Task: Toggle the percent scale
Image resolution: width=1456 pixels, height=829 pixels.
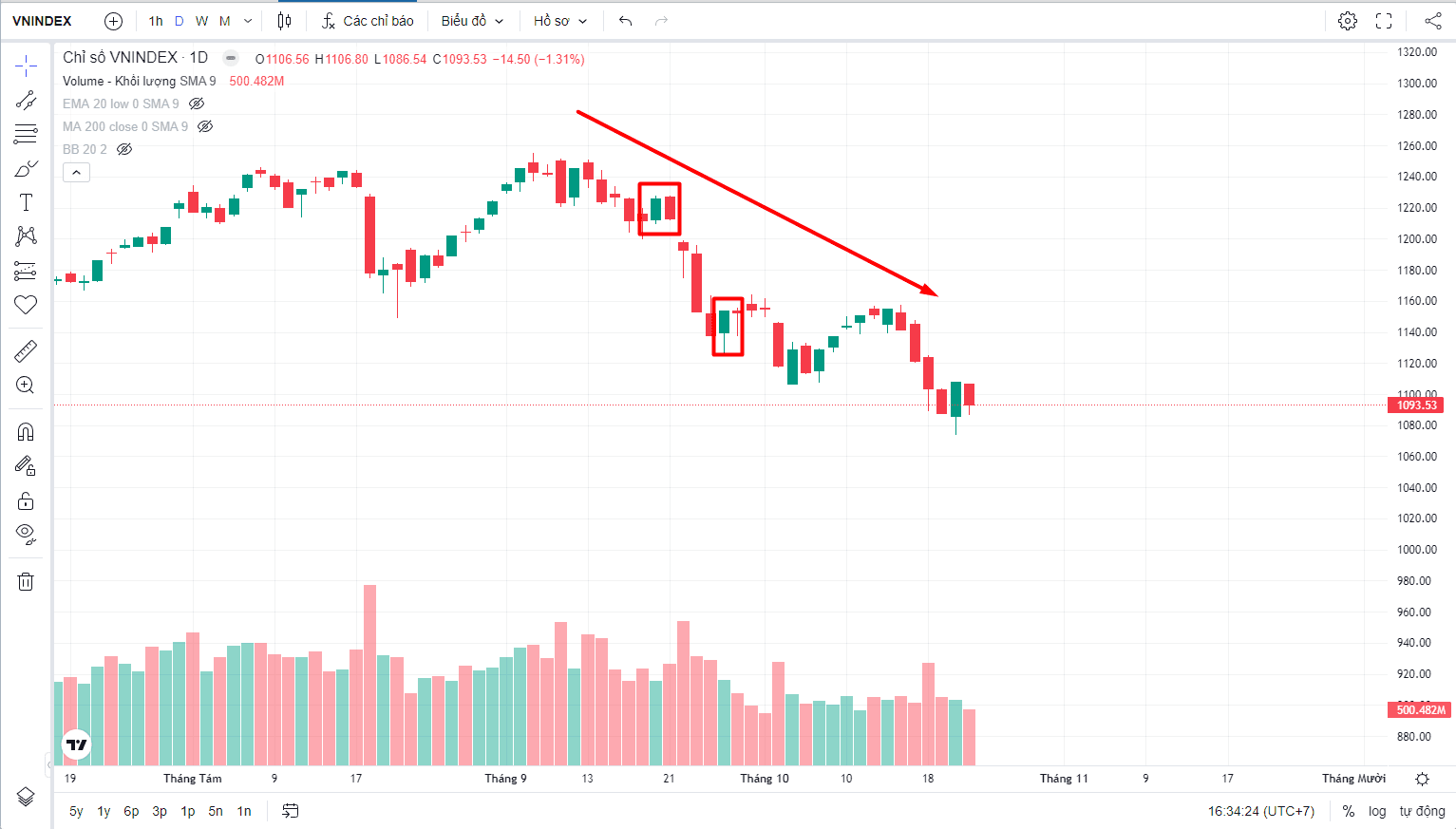Action: pos(1348,811)
